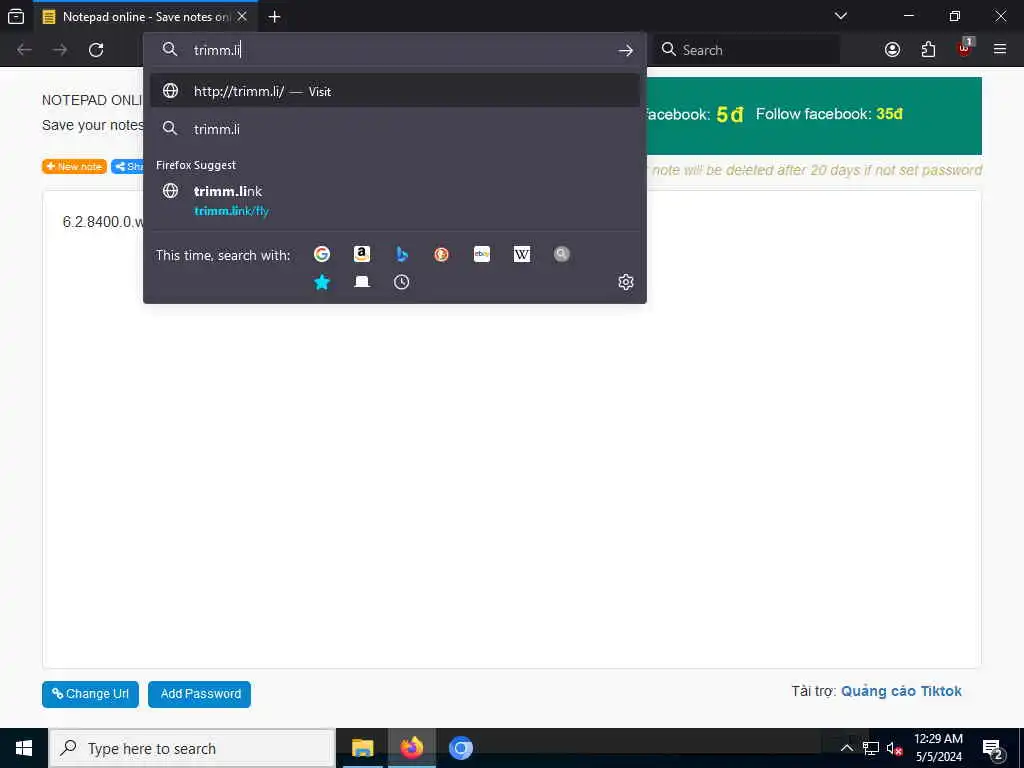
Task: Click the gray magnifier search engine icon
Action: (562, 254)
